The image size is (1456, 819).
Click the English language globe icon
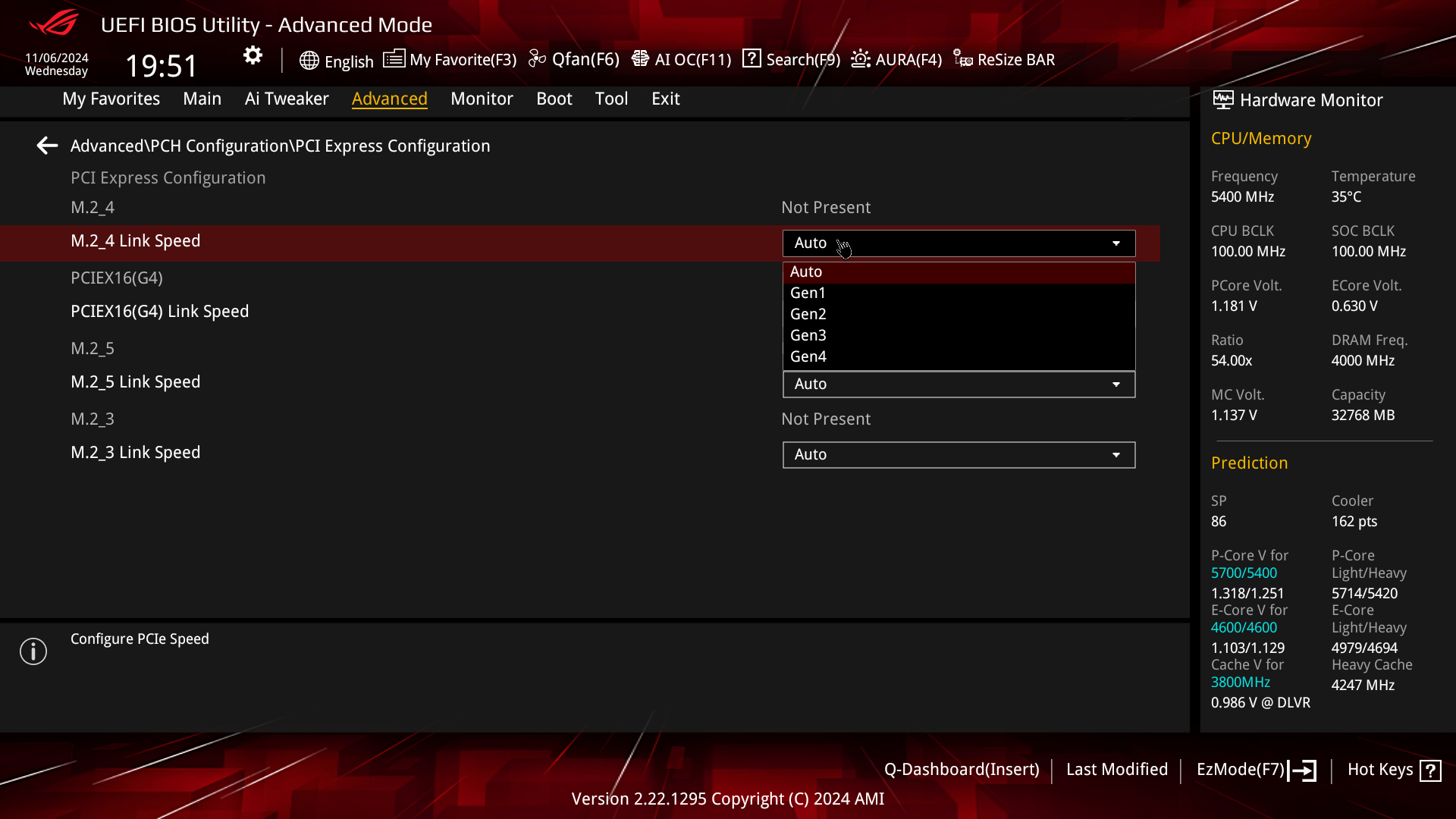(x=309, y=61)
